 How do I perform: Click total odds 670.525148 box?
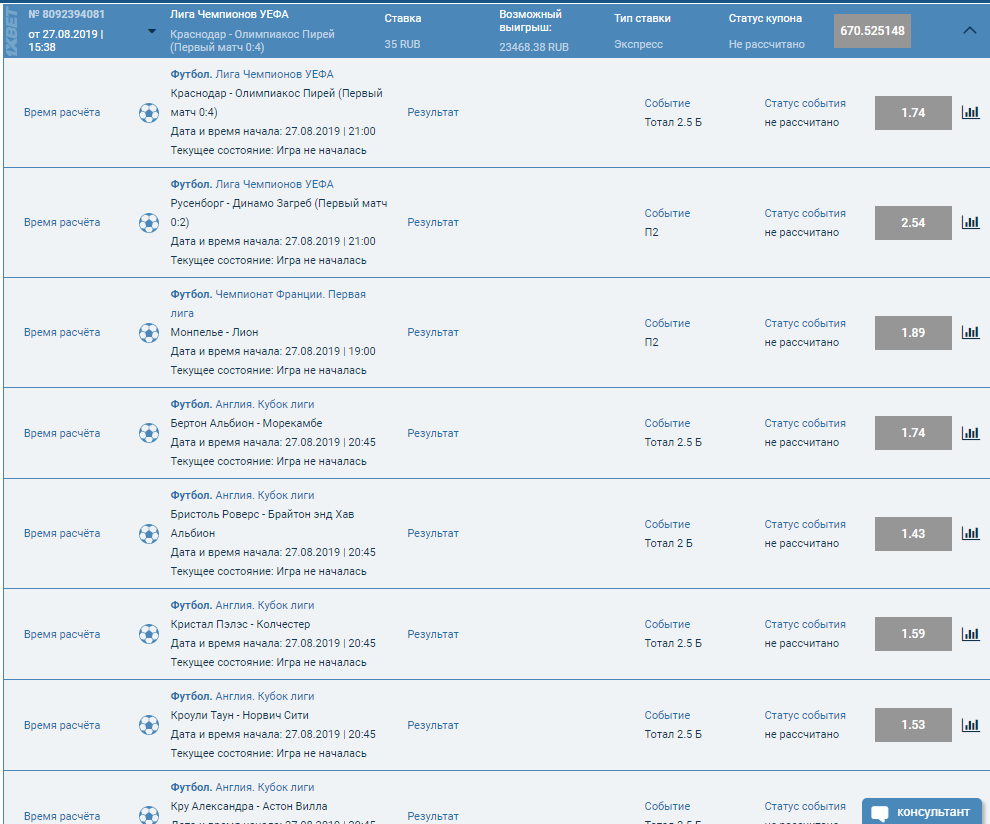(x=872, y=31)
